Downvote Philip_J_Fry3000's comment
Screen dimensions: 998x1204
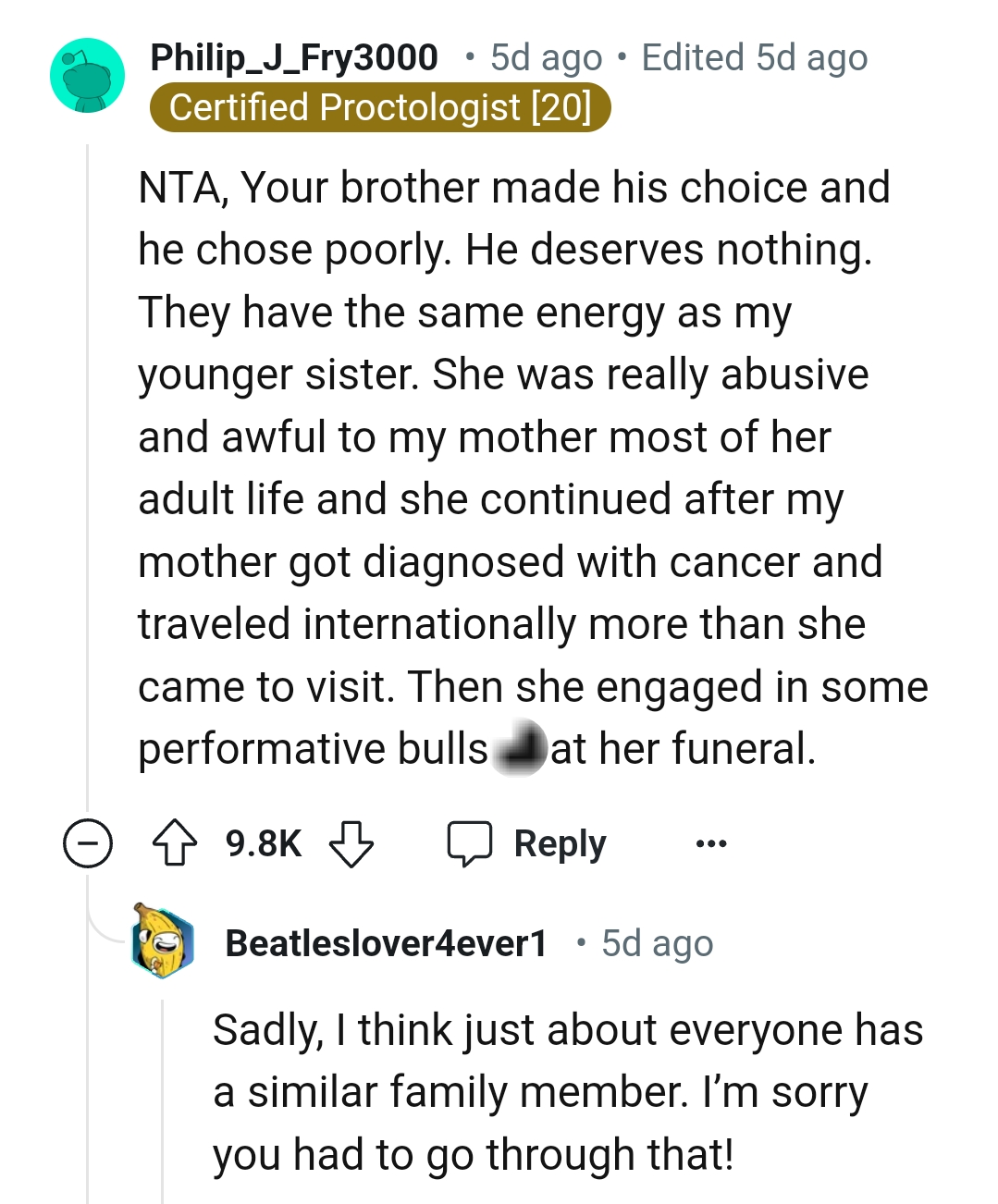352,844
